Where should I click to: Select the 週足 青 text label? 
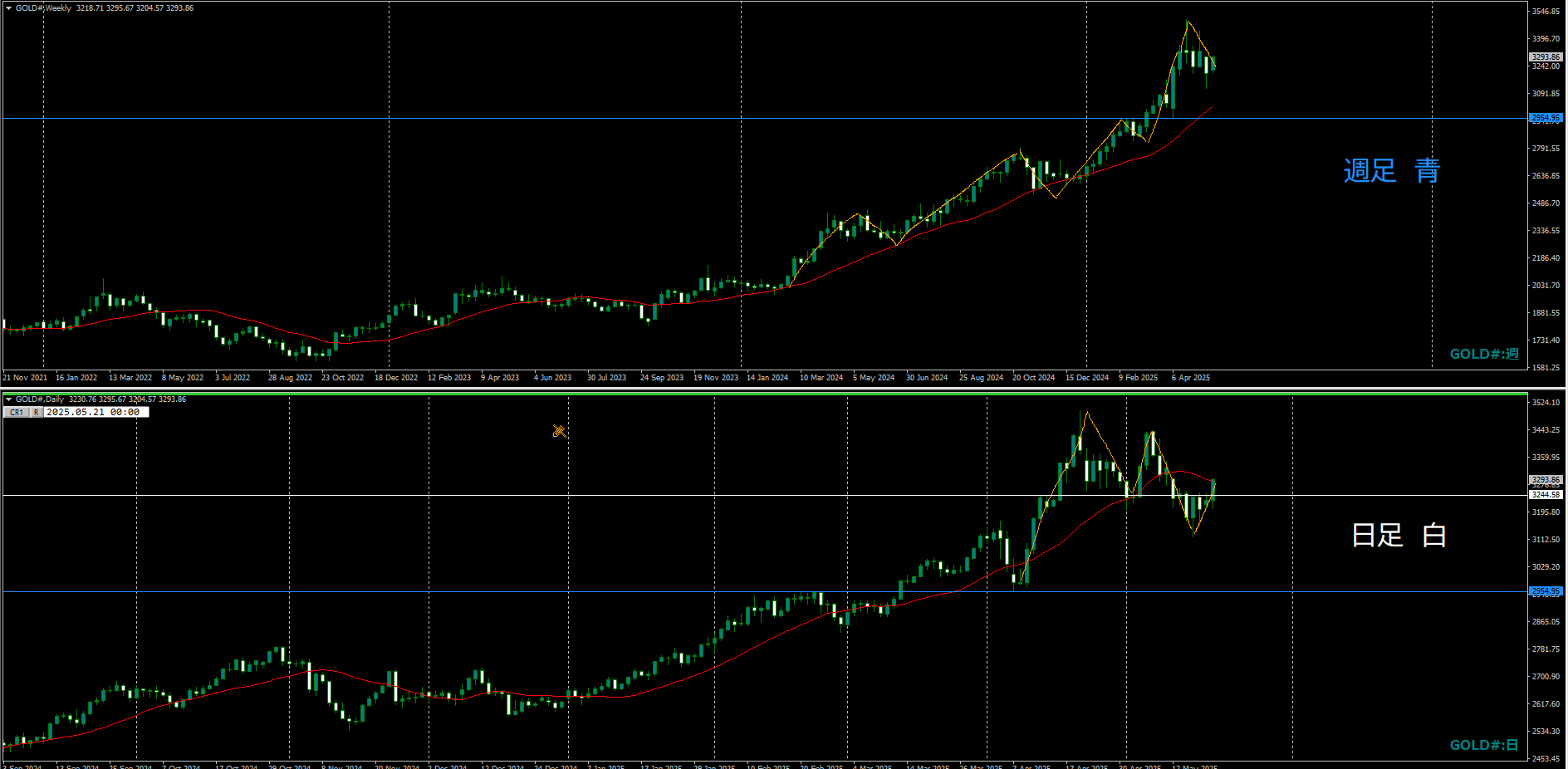1391,170
